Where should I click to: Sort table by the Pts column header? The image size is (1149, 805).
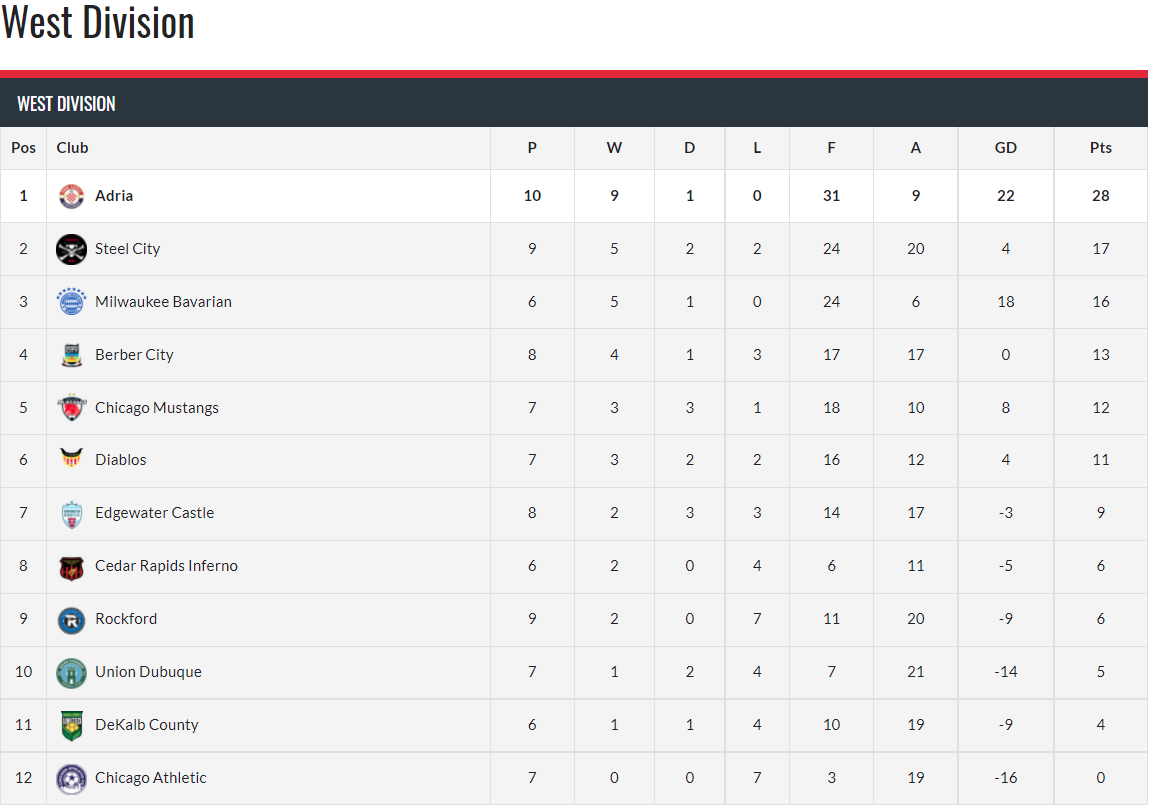pyautogui.click(x=1100, y=148)
